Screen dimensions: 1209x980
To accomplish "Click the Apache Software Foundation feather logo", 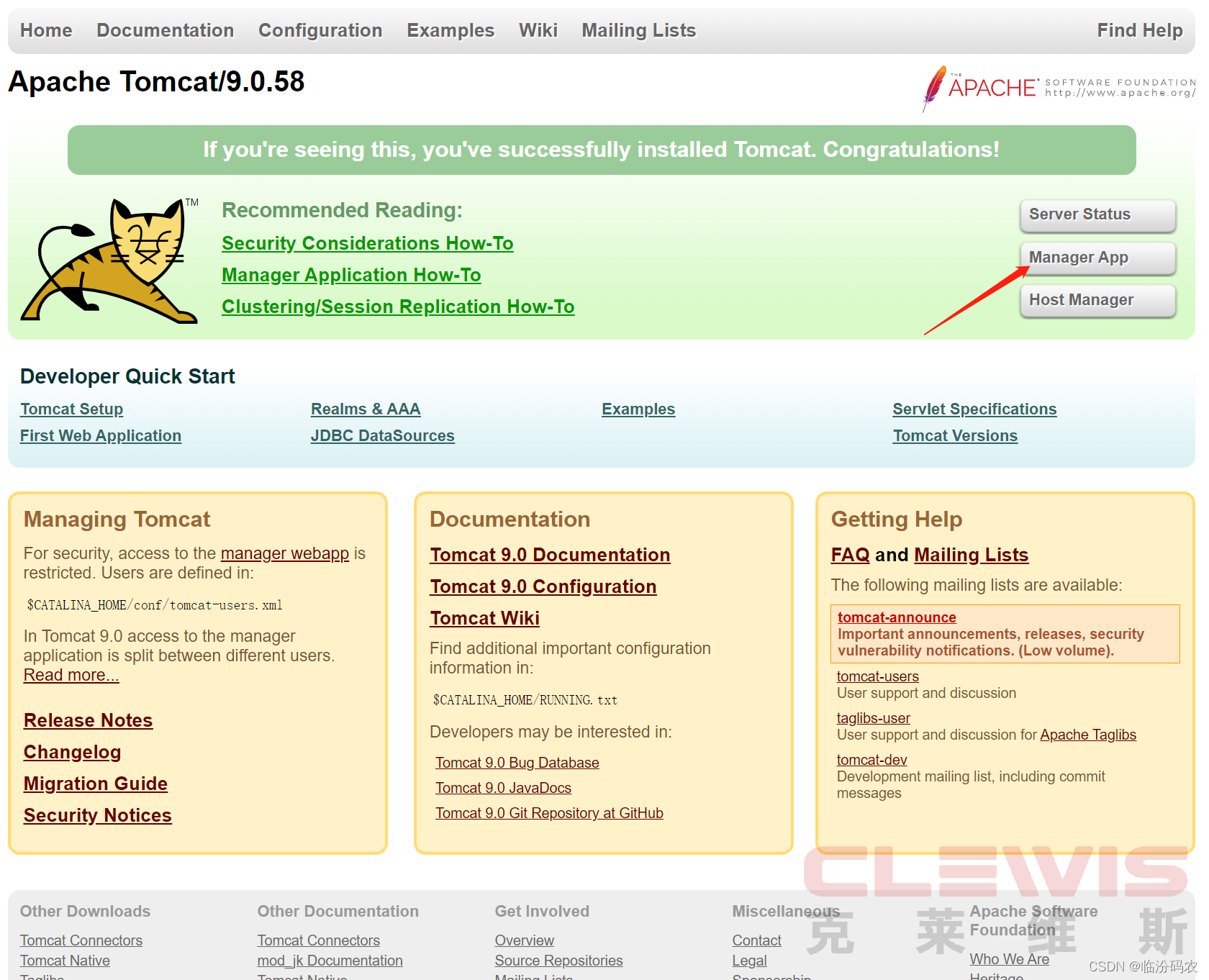I will (1059, 89).
